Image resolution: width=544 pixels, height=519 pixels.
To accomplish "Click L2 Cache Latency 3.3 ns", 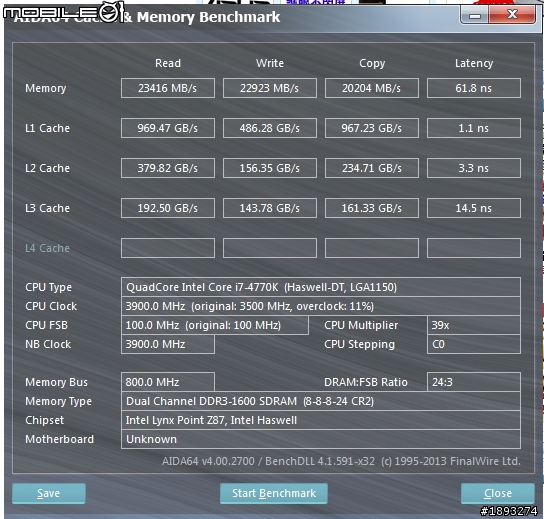I will 474,168.
